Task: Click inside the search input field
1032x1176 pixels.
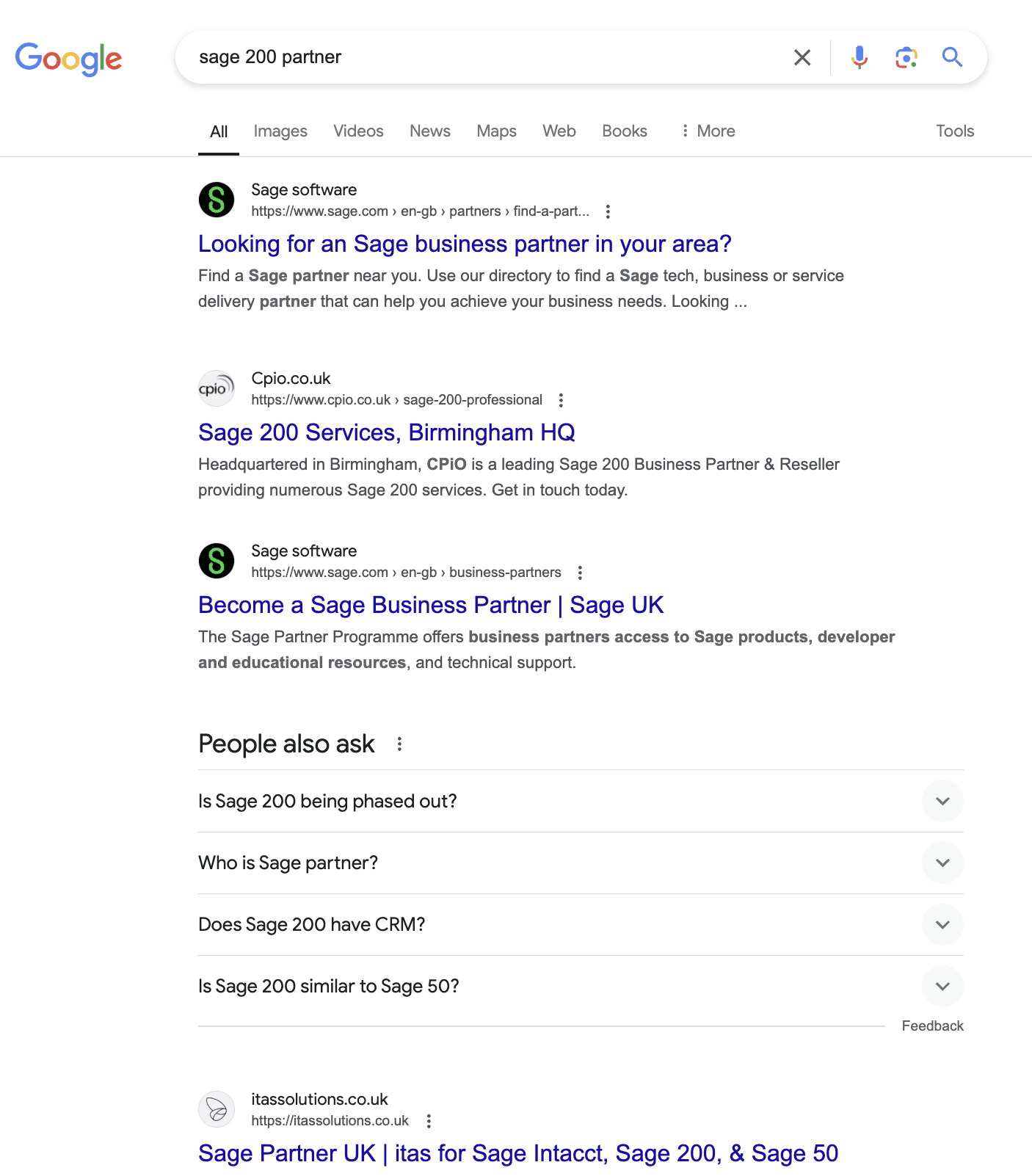Action: [440, 57]
